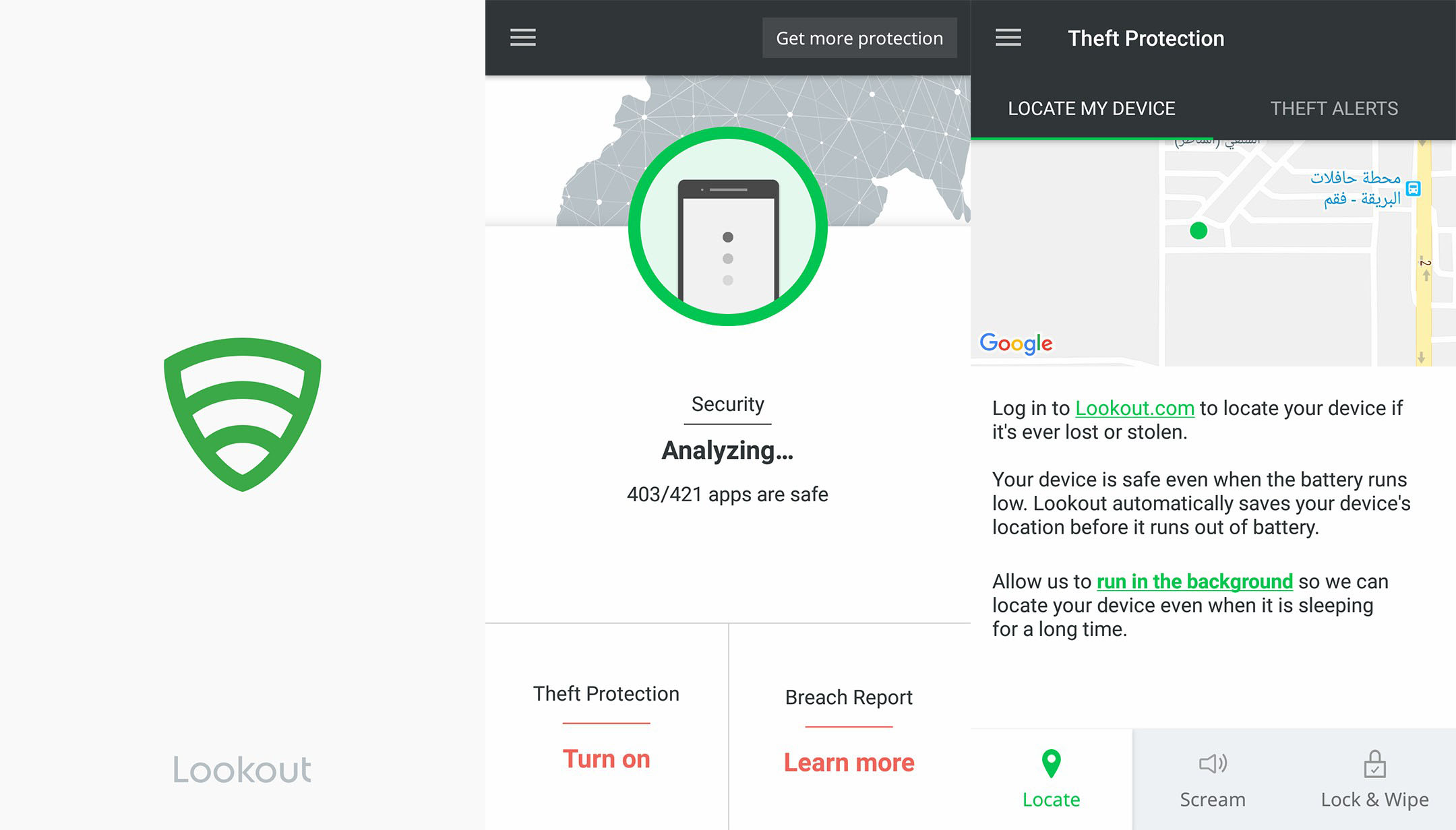The image size is (1456, 830).
Task: Open the hamburger menu beside Get more protection
Action: 522,38
